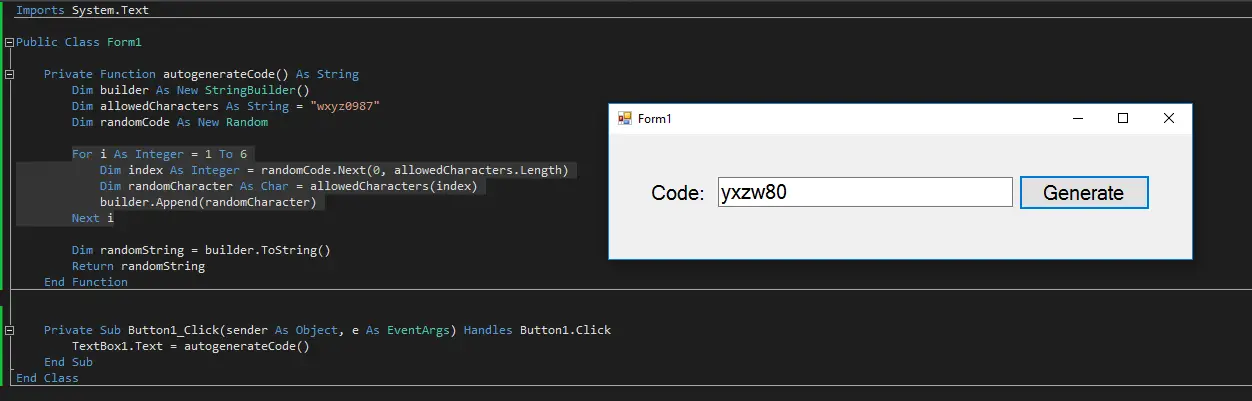Image resolution: width=1252 pixels, height=401 pixels.
Task: Minimize the Form1 window
Action: 1078,118
